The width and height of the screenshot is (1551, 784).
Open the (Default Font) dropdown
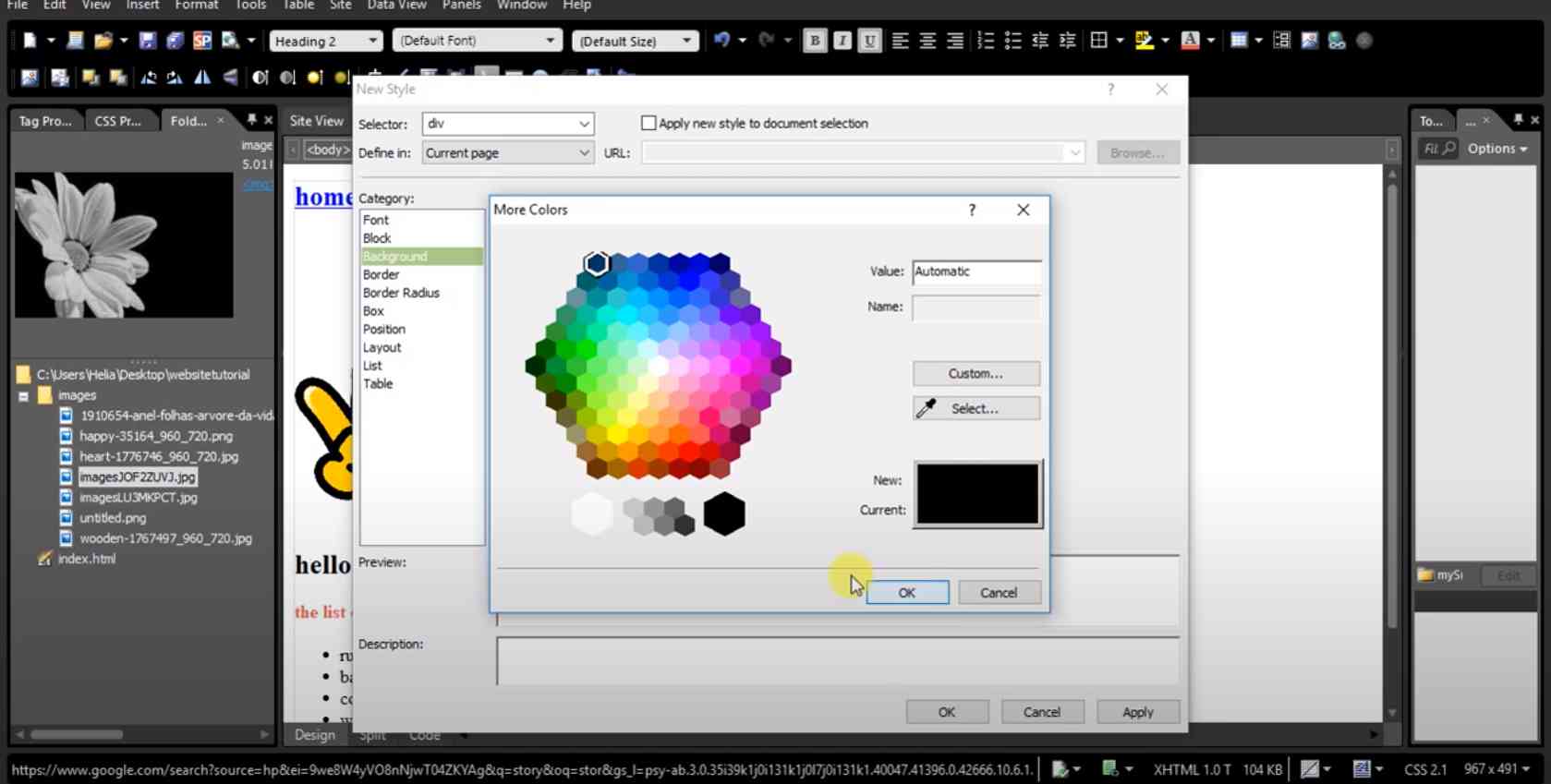[477, 41]
